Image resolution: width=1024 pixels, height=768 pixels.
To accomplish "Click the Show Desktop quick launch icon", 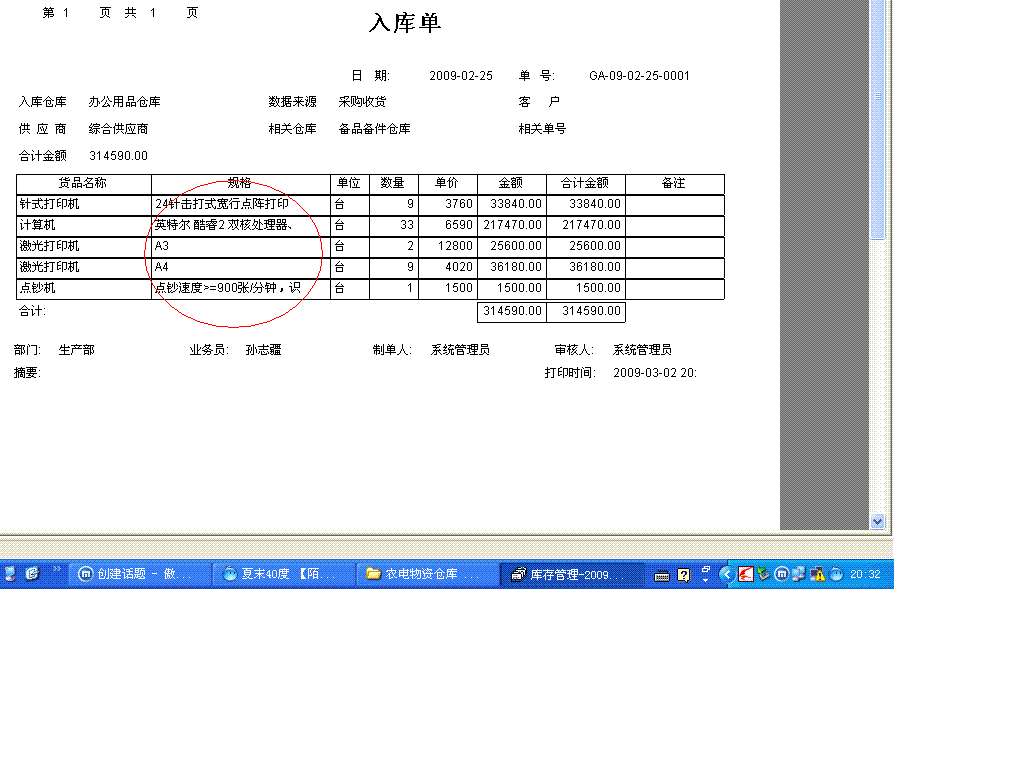I will tap(10, 574).
